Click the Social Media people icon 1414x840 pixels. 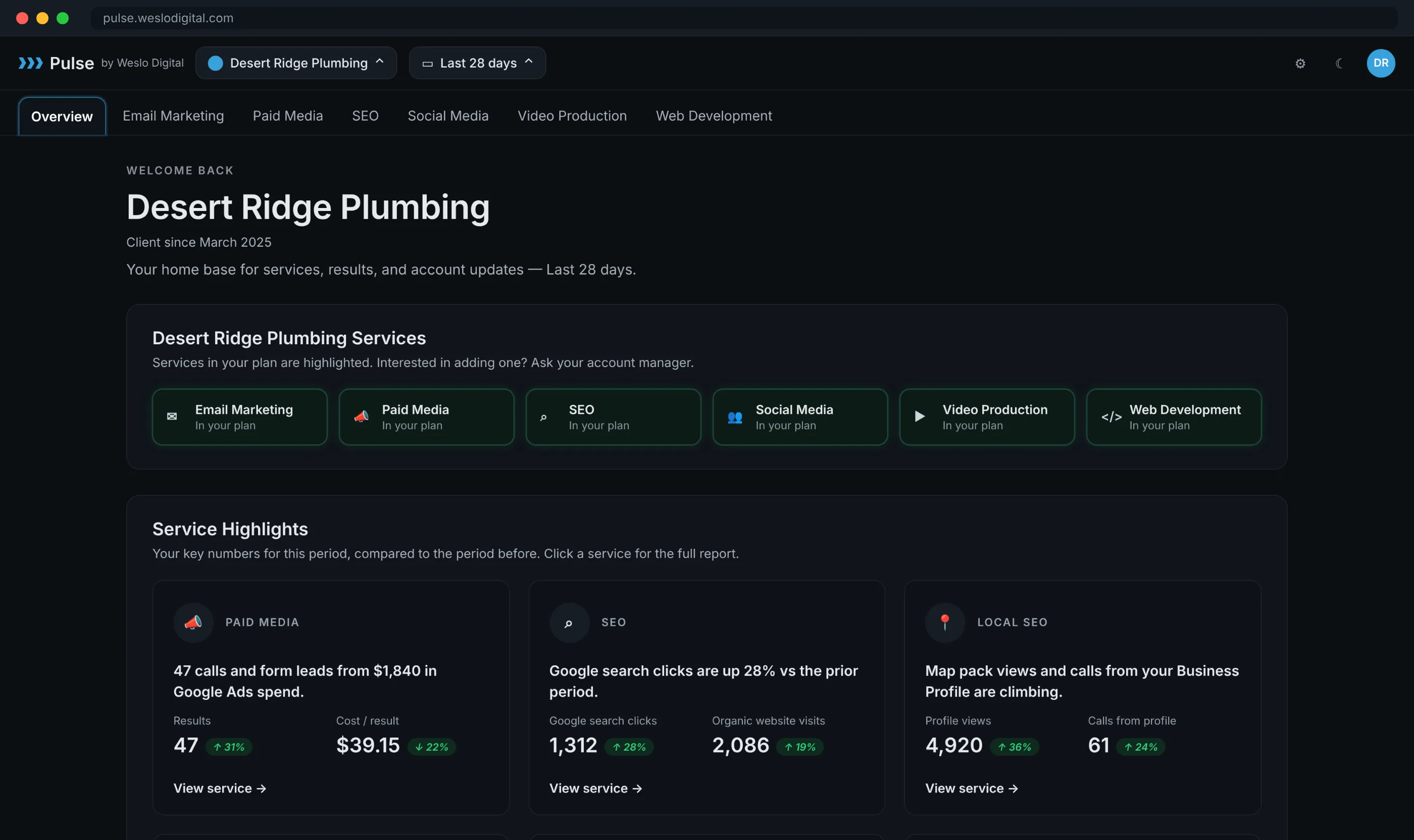tap(734, 417)
